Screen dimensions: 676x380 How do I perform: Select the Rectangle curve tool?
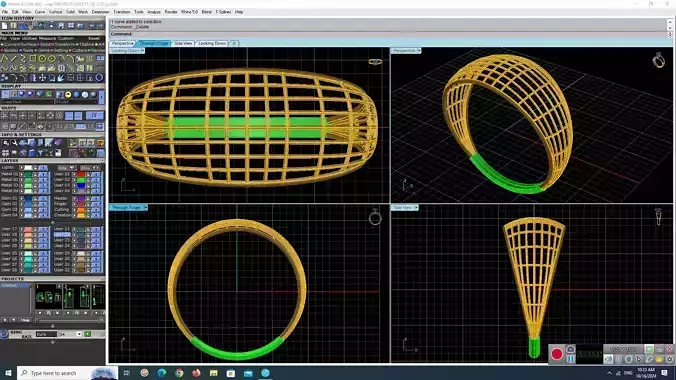(33, 59)
